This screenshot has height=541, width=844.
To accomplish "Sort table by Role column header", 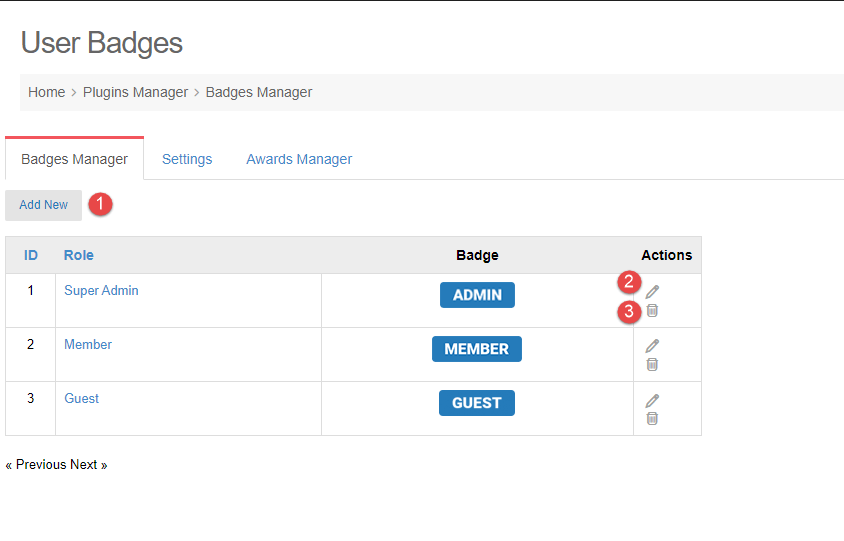I will click(x=79, y=255).
